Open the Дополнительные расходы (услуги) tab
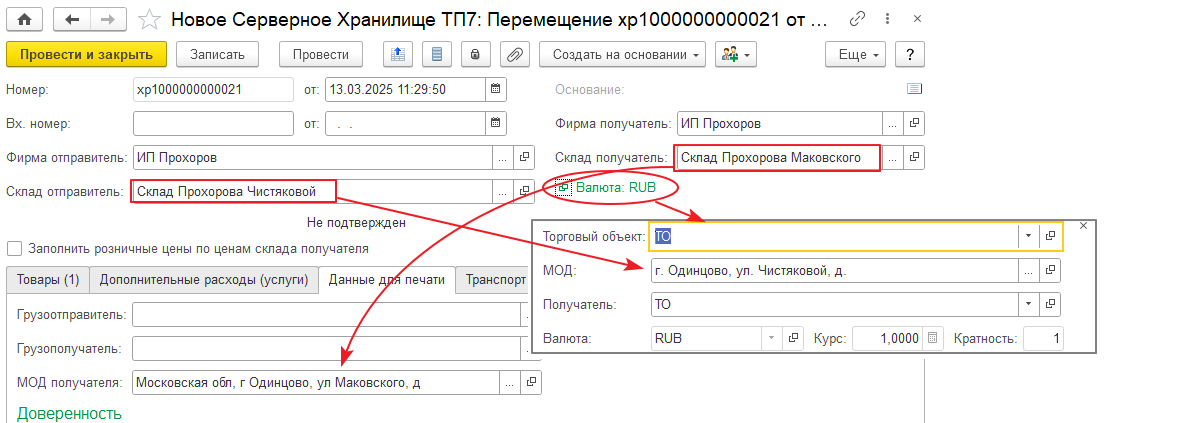Viewport: 1179px width, 423px height. (x=204, y=280)
